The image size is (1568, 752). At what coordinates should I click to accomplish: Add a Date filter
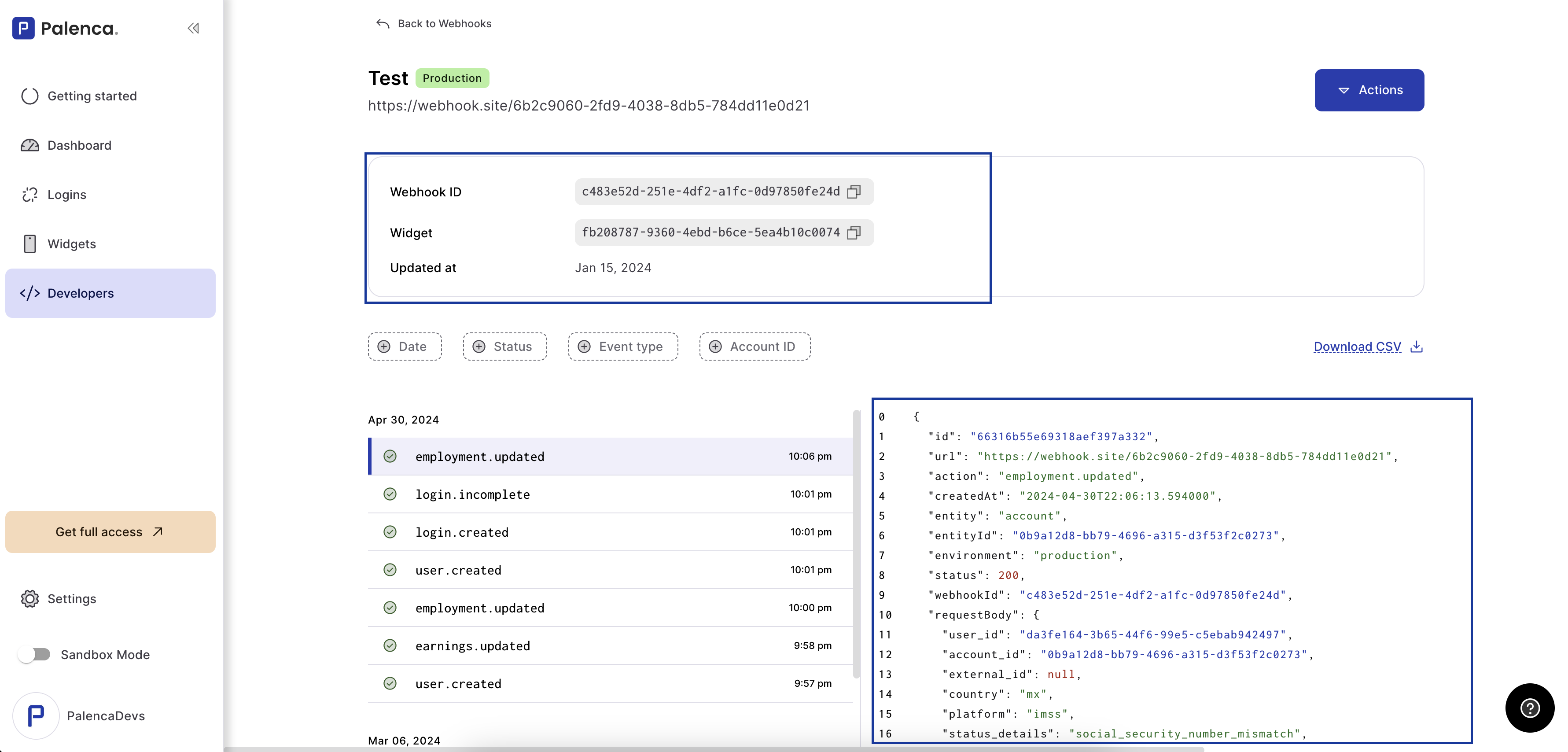405,347
